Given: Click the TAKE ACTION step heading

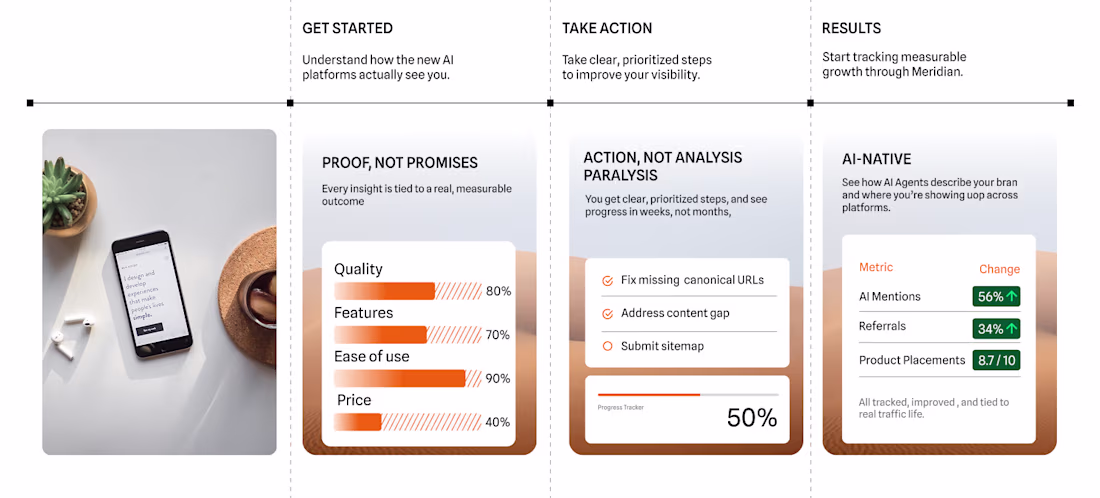Looking at the screenshot, I should tap(607, 29).
